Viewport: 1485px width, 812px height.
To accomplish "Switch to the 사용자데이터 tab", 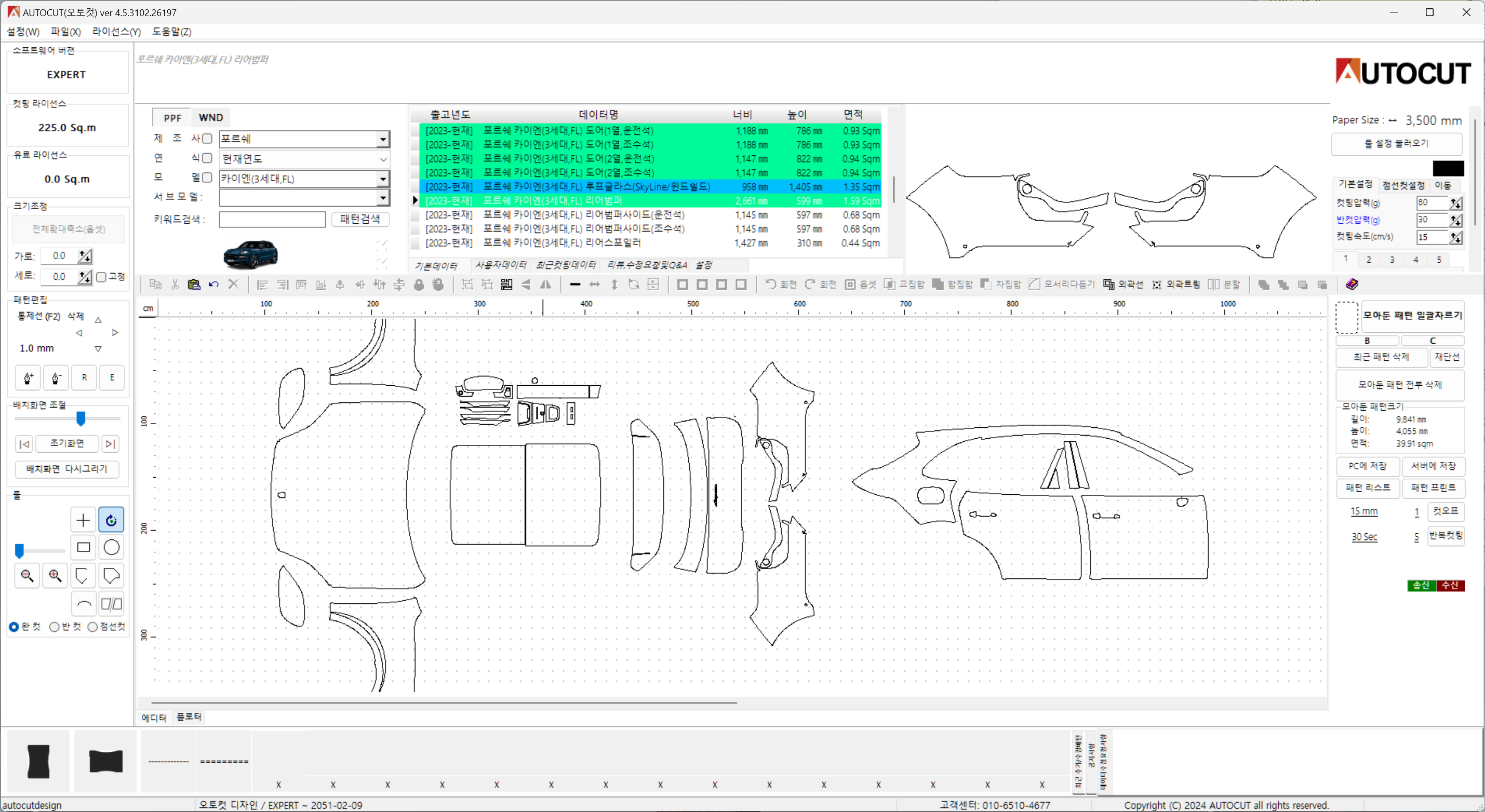I will 500,265.
